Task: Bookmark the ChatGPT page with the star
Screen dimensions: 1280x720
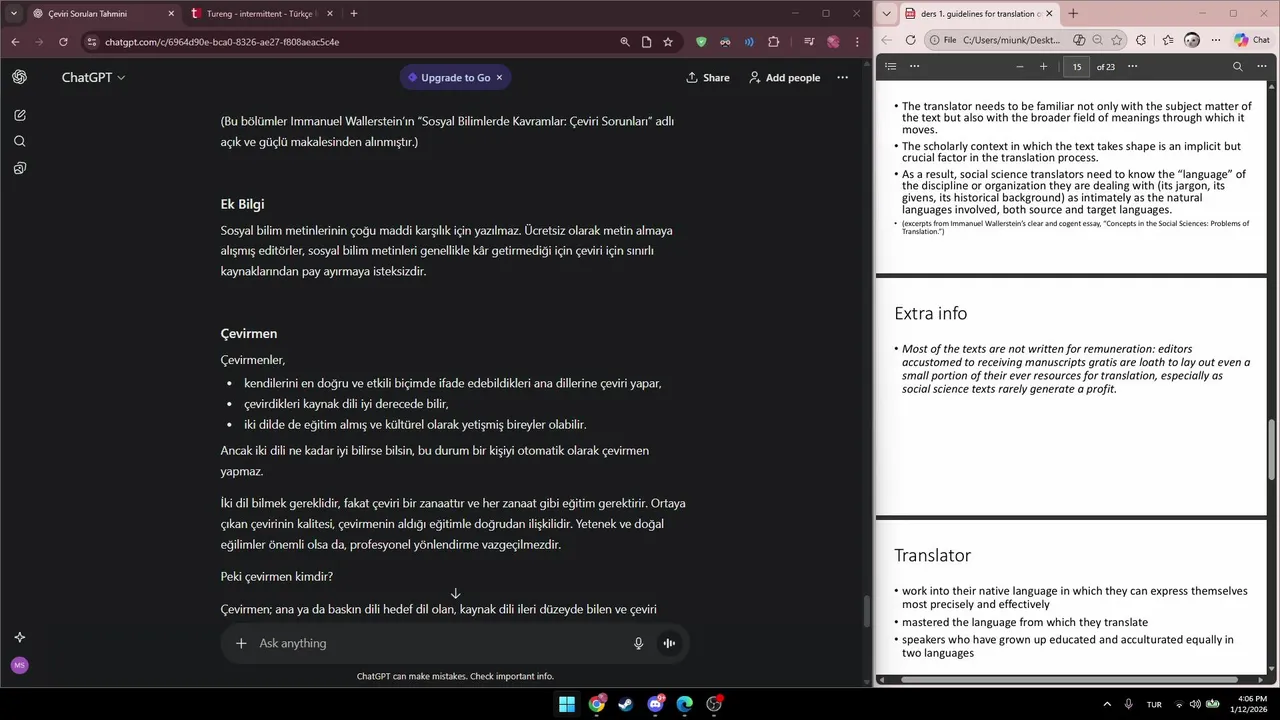Action: point(668,42)
